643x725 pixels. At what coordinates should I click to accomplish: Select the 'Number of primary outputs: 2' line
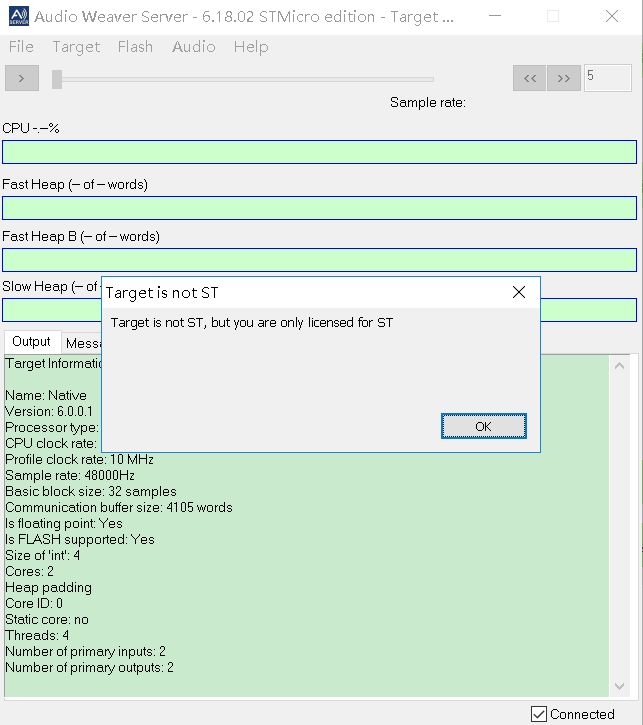(x=90, y=668)
